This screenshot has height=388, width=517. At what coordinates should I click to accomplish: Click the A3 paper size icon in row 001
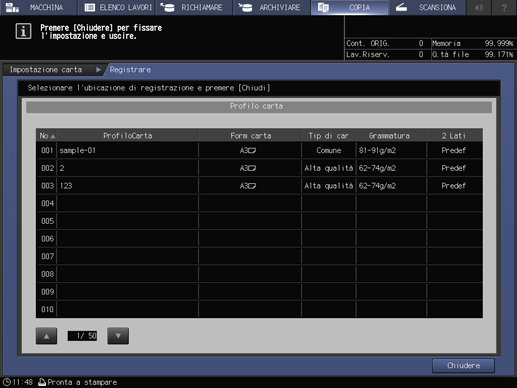click(248, 151)
